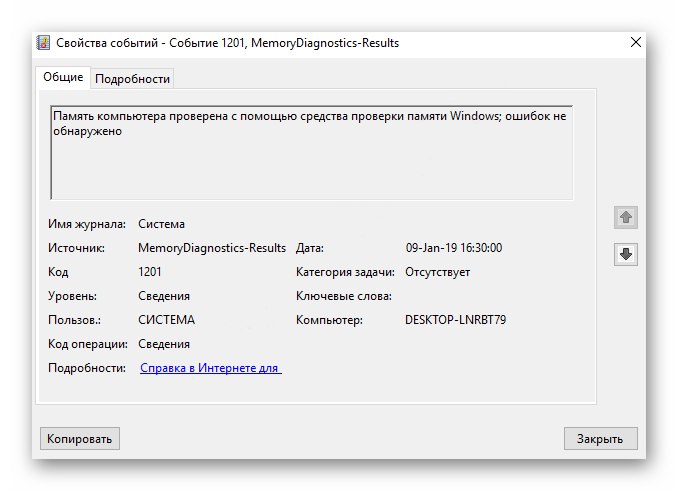Select the event code value 1201
This screenshot has width=678, height=491.
pyautogui.click(x=150, y=272)
